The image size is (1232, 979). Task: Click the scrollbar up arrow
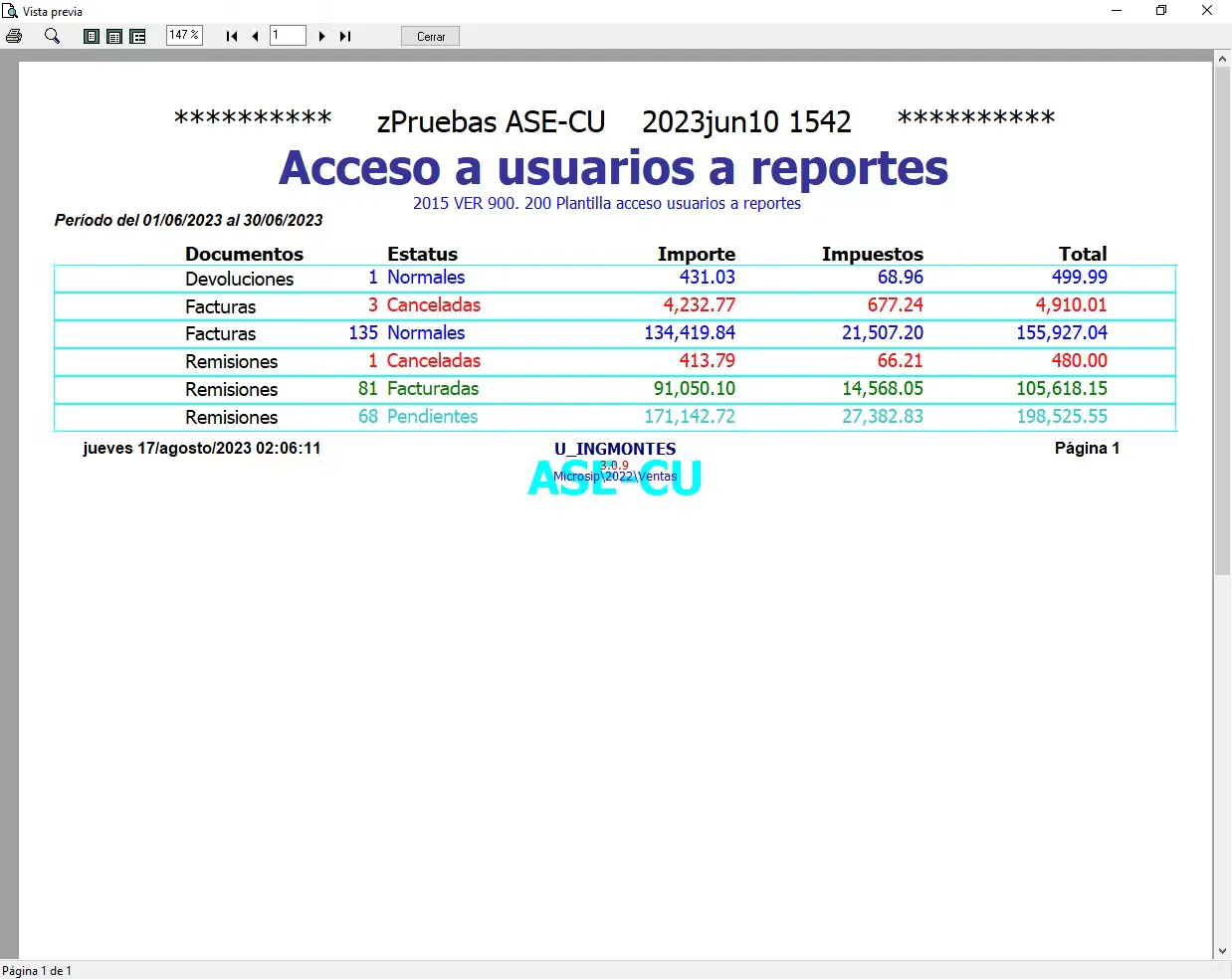coord(1222,59)
